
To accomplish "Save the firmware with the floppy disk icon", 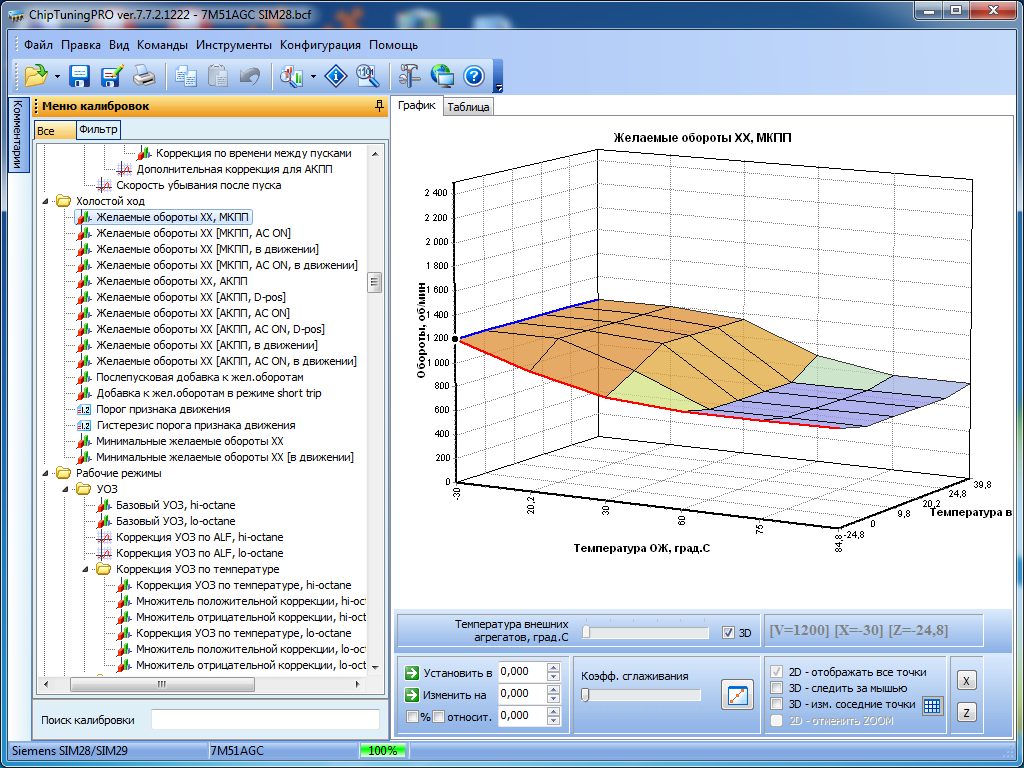I will 79,75.
